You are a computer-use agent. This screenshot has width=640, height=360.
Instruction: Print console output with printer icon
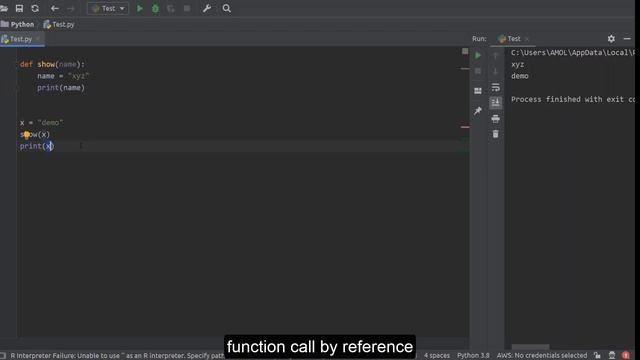point(496,119)
